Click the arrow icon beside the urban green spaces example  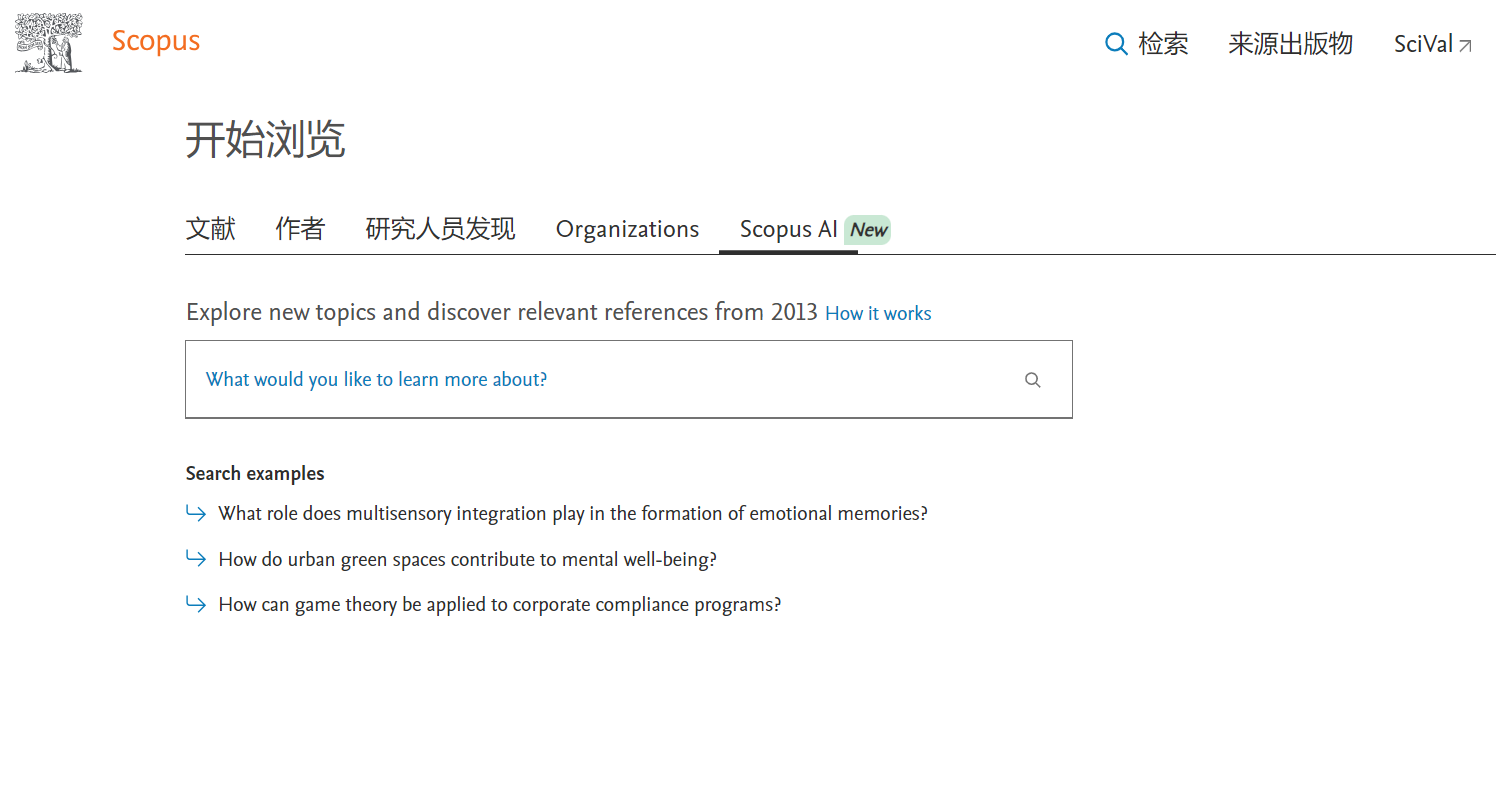[196, 559]
